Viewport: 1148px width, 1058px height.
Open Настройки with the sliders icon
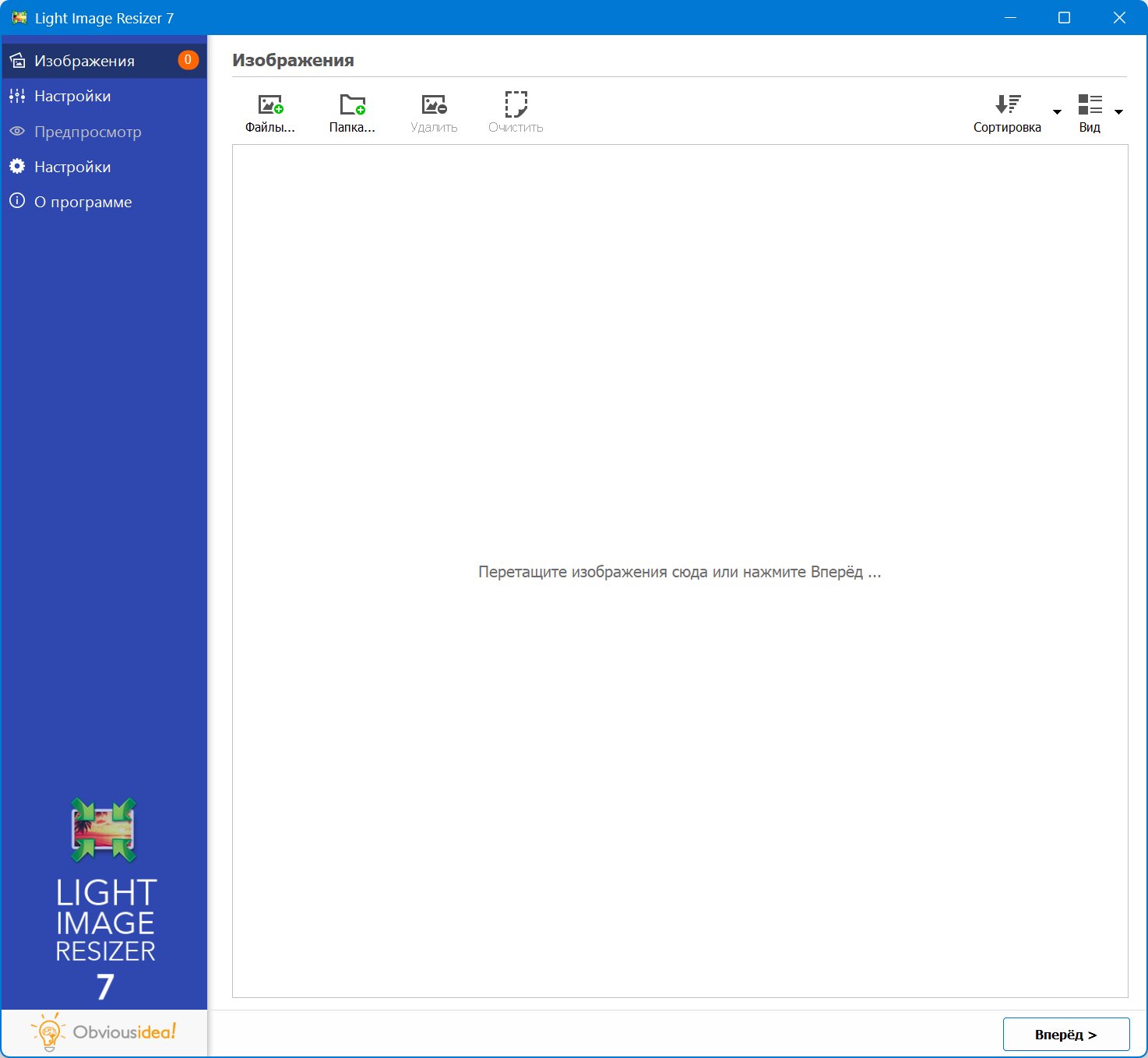click(72, 96)
